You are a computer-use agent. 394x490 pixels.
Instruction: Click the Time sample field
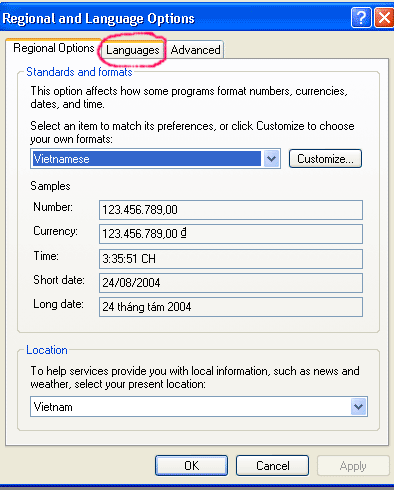[231, 259]
